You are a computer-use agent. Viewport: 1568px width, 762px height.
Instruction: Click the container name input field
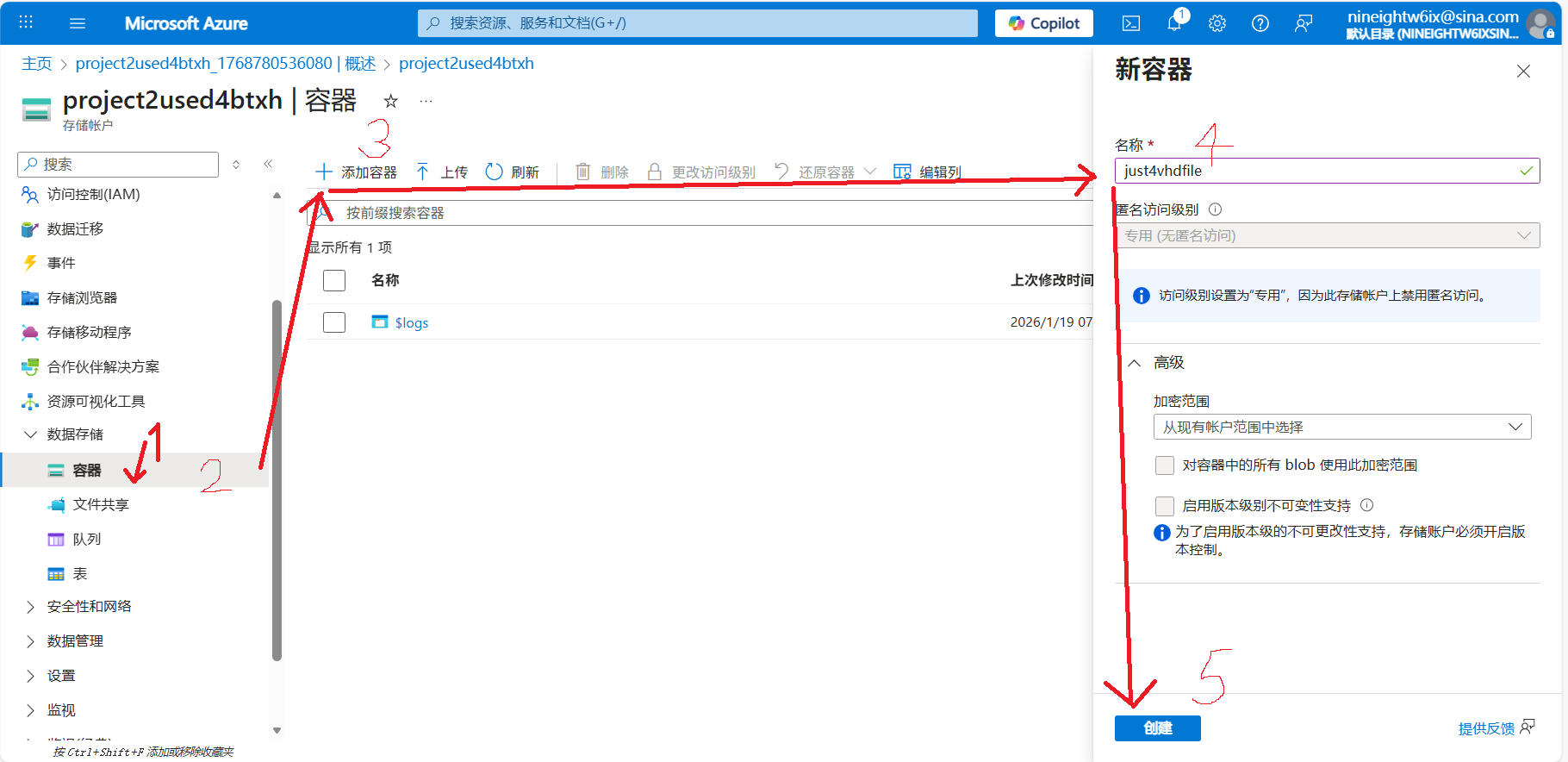[x=1318, y=171]
